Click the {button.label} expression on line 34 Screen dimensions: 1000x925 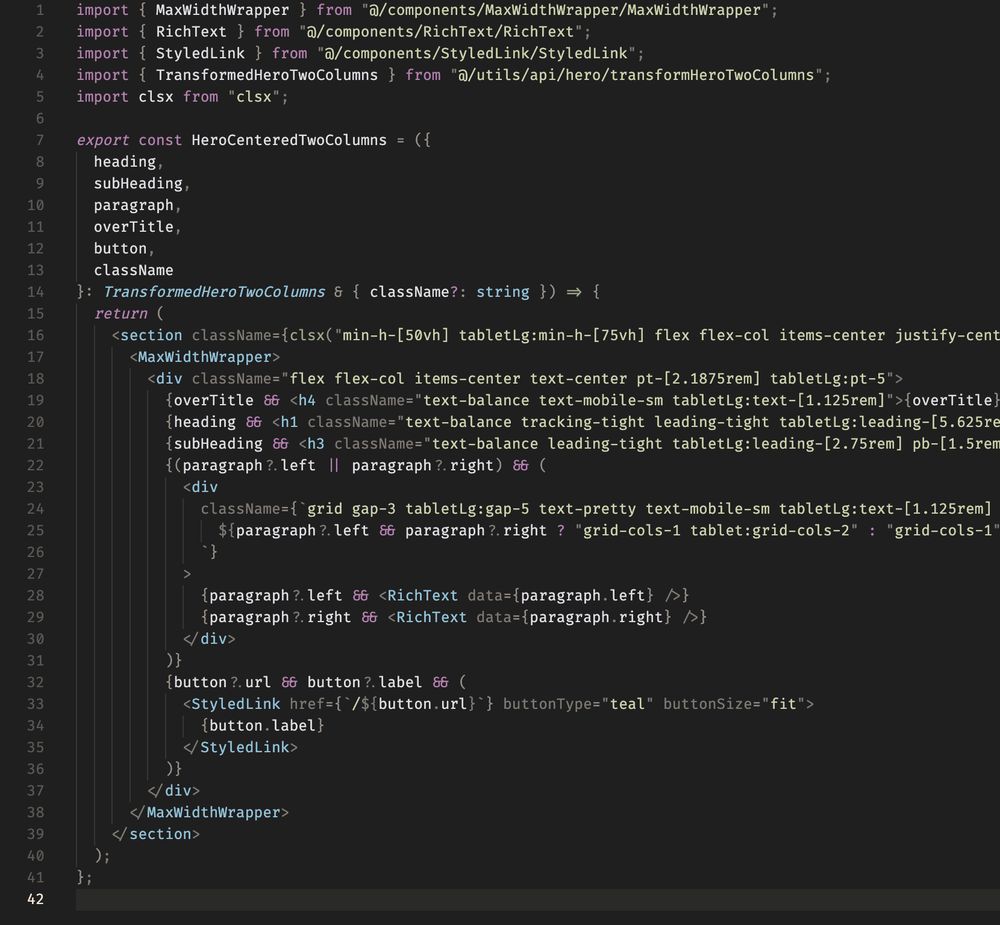[262, 726]
